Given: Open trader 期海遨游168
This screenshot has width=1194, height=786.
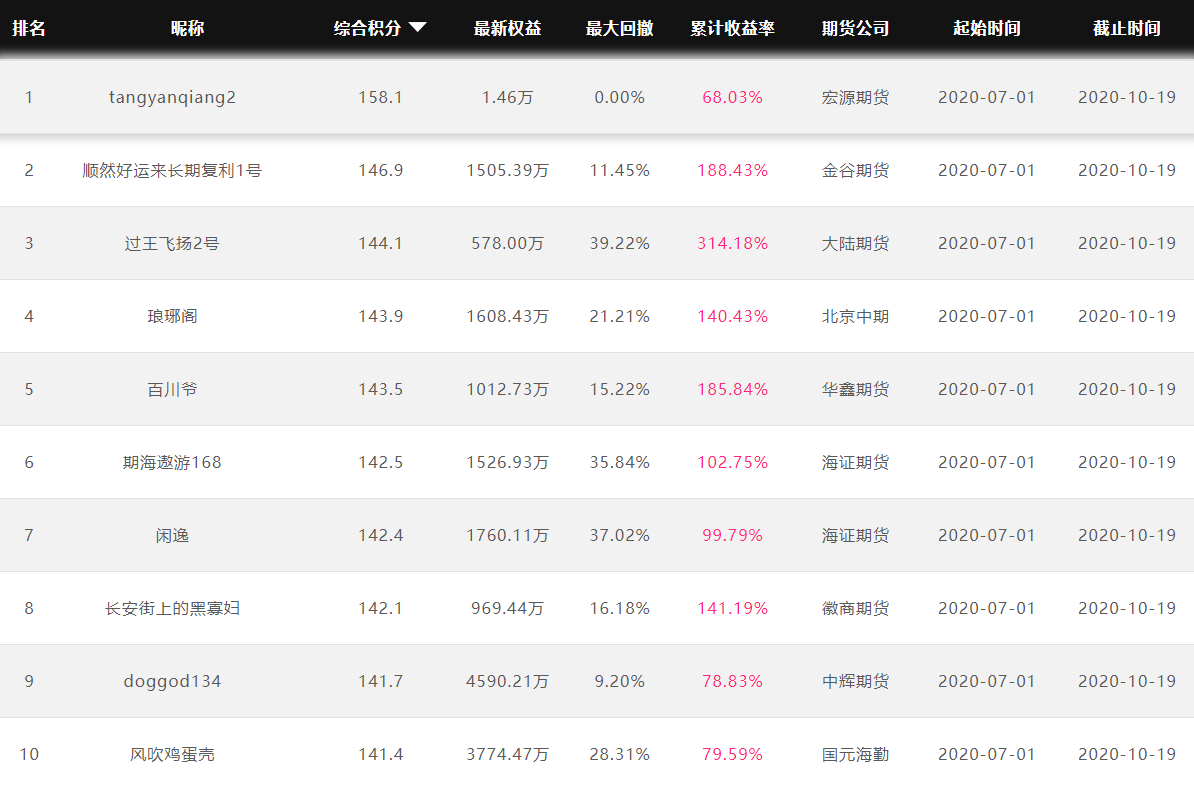Looking at the screenshot, I should [172, 462].
